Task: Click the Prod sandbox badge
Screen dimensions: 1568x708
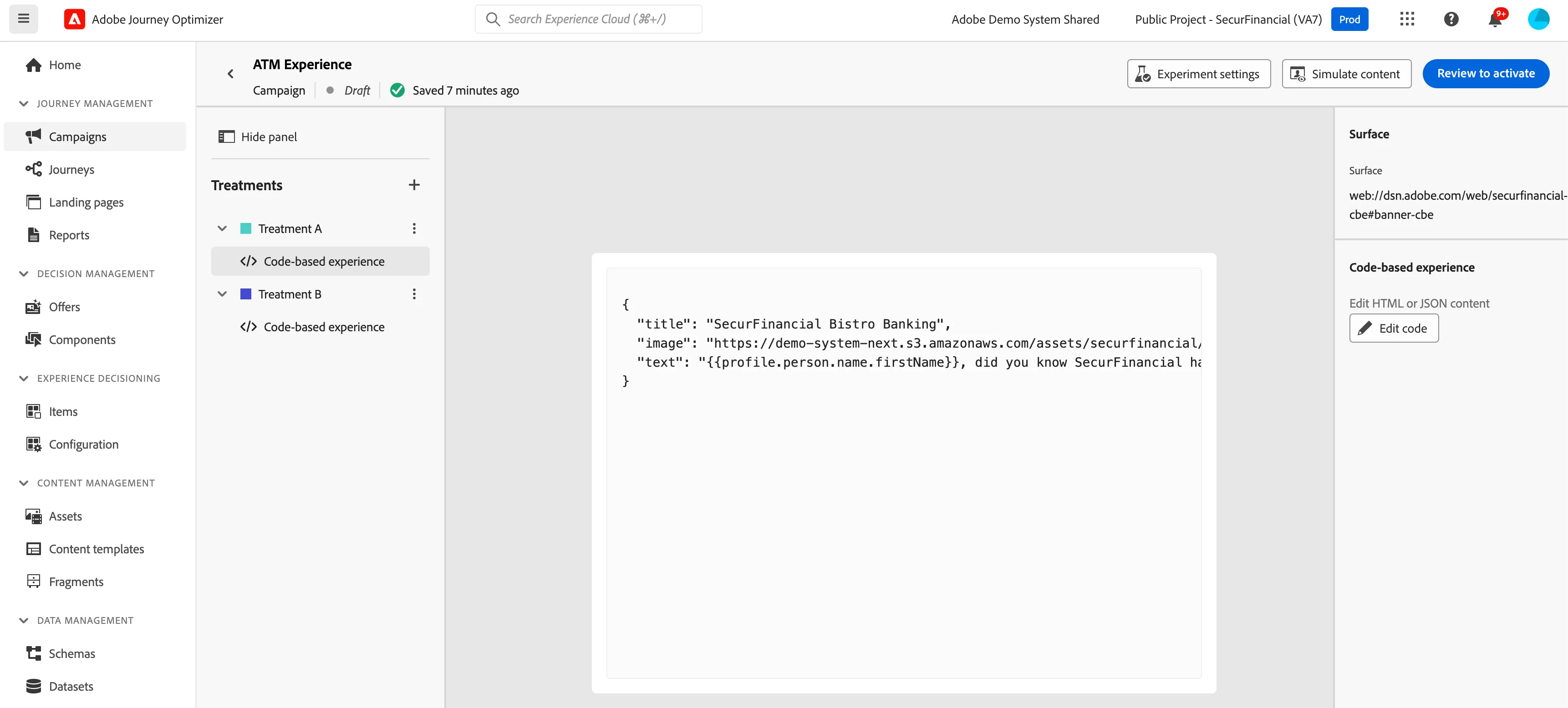Action: tap(1349, 20)
